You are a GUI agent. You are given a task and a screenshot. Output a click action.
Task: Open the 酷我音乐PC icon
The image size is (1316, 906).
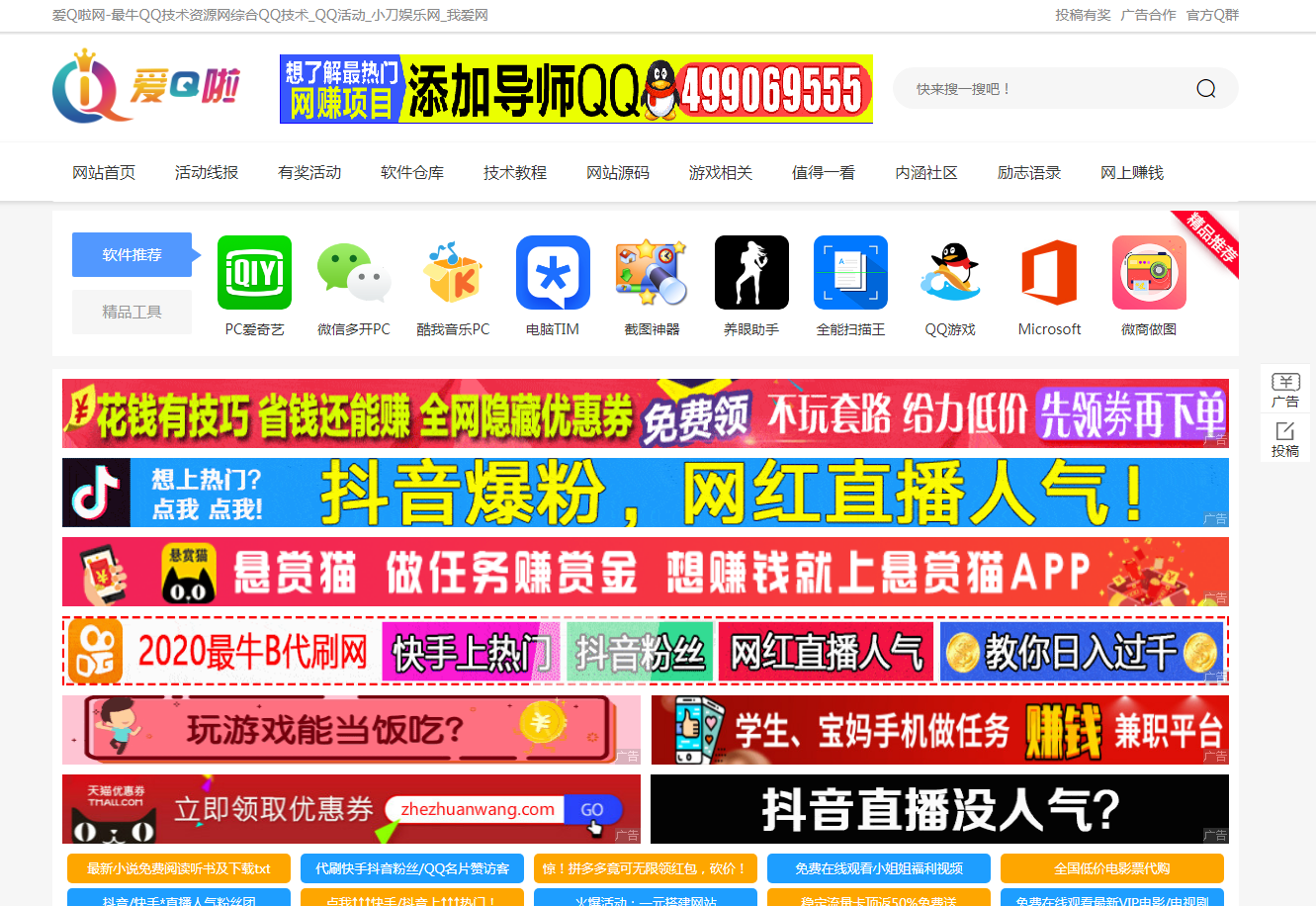453,273
